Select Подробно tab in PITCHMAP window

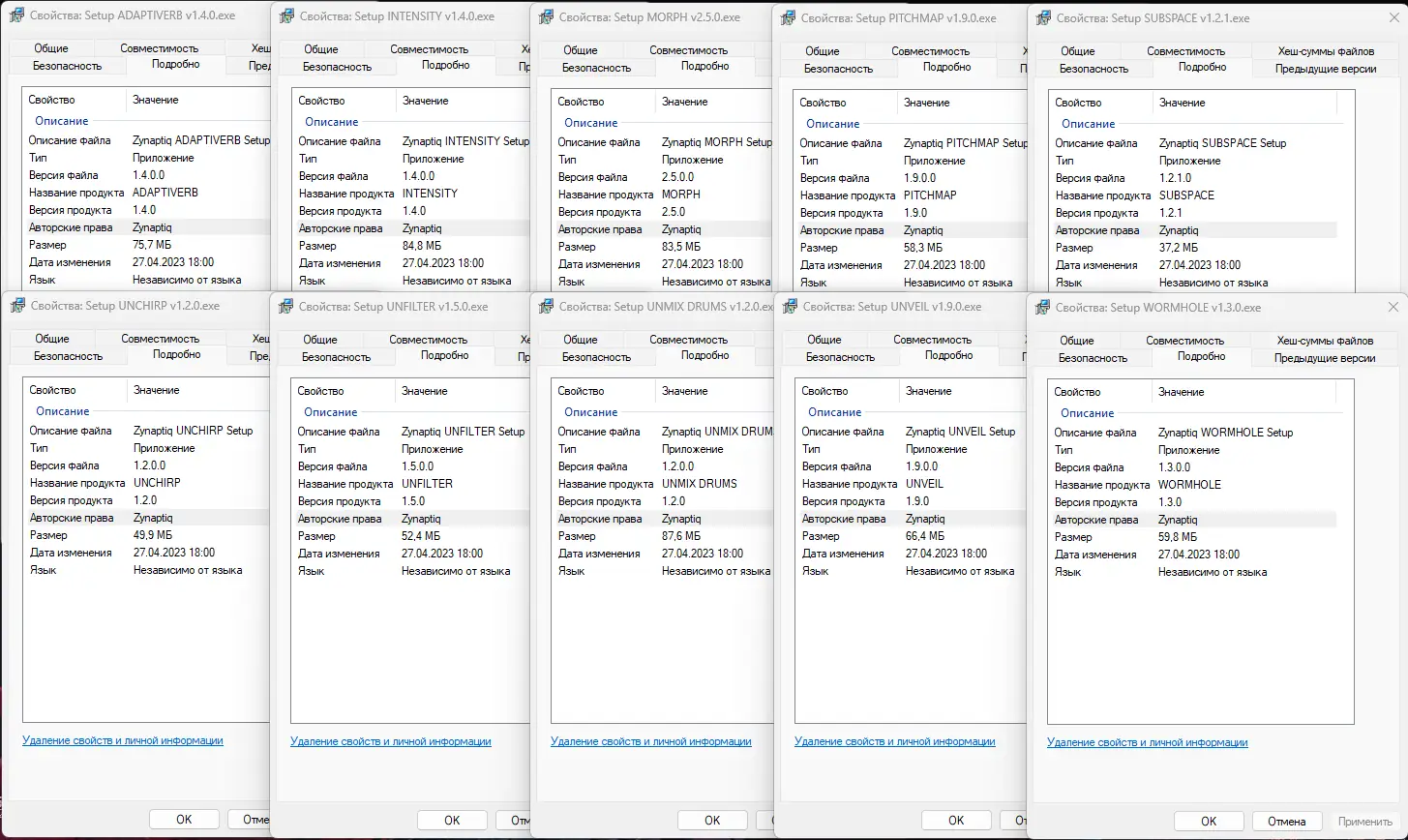pyautogui.click(x=947, y=67)
